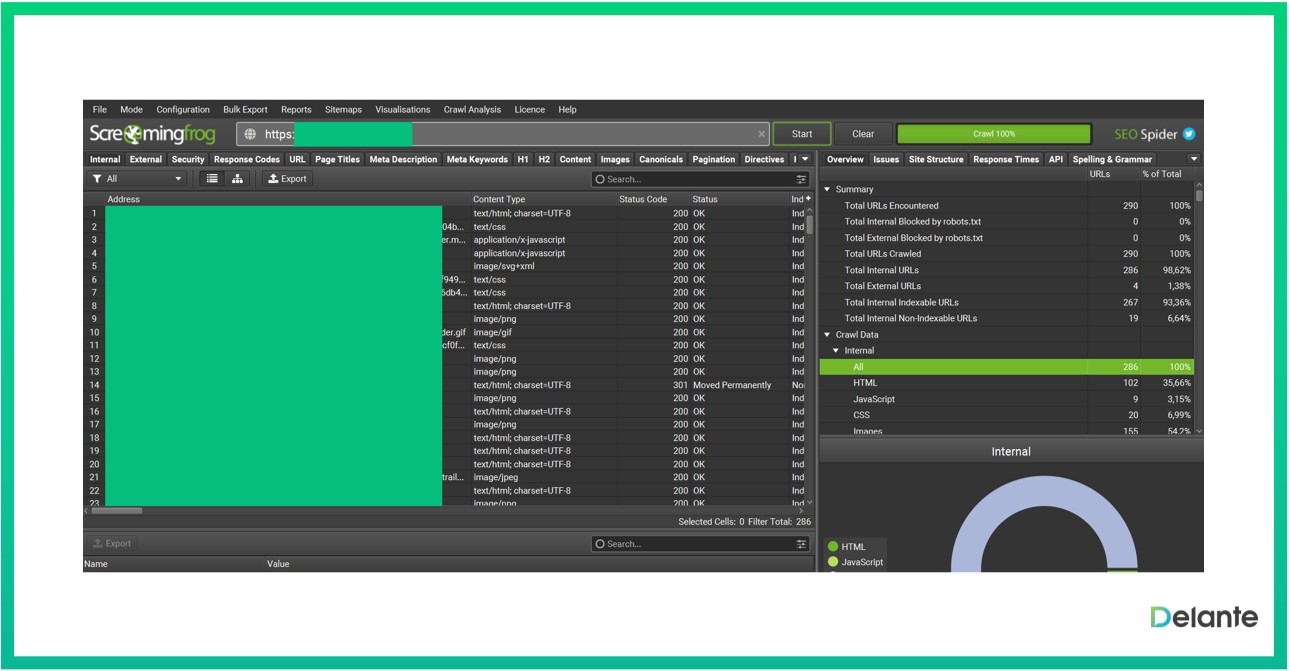The image size is (1289, 671).
Task: Click the Twitter bird icon
Action: [x=1189, y=134]
